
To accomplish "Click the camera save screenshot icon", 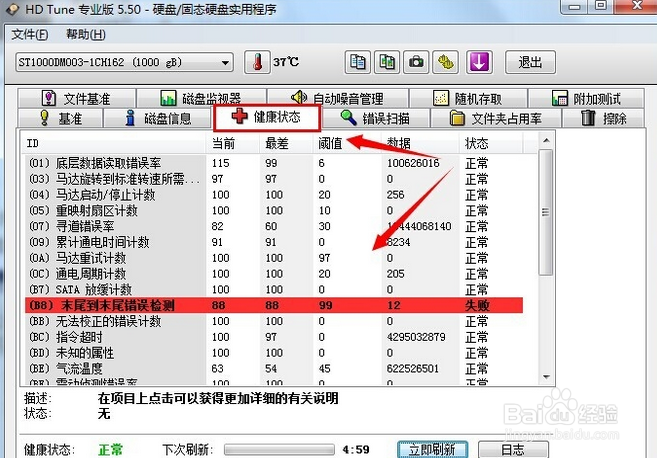I will point(416,62).
